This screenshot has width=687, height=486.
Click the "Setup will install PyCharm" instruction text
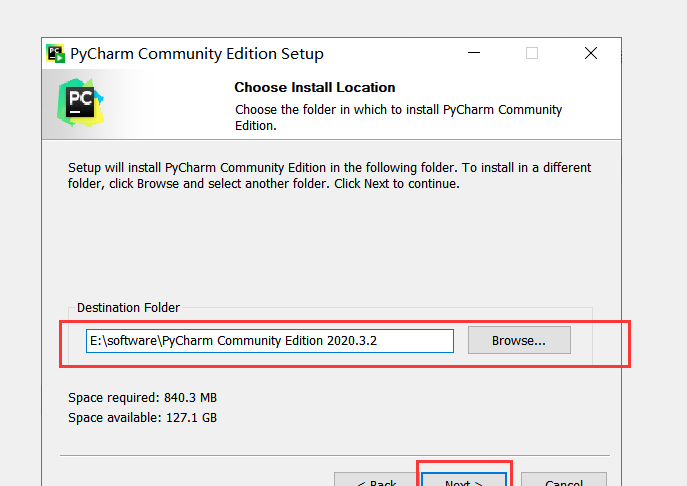(x=329, y=175)
